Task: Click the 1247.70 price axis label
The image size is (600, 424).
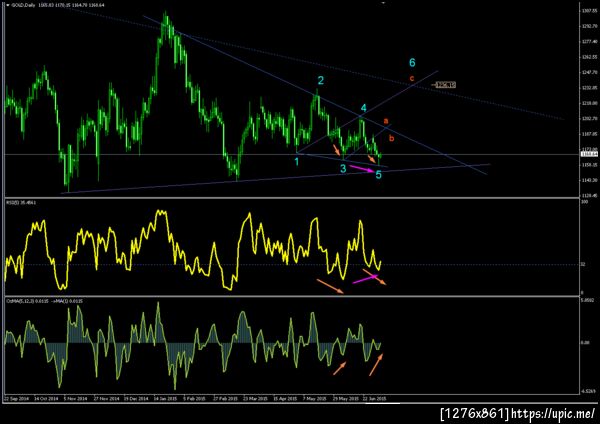Action: 590,72
